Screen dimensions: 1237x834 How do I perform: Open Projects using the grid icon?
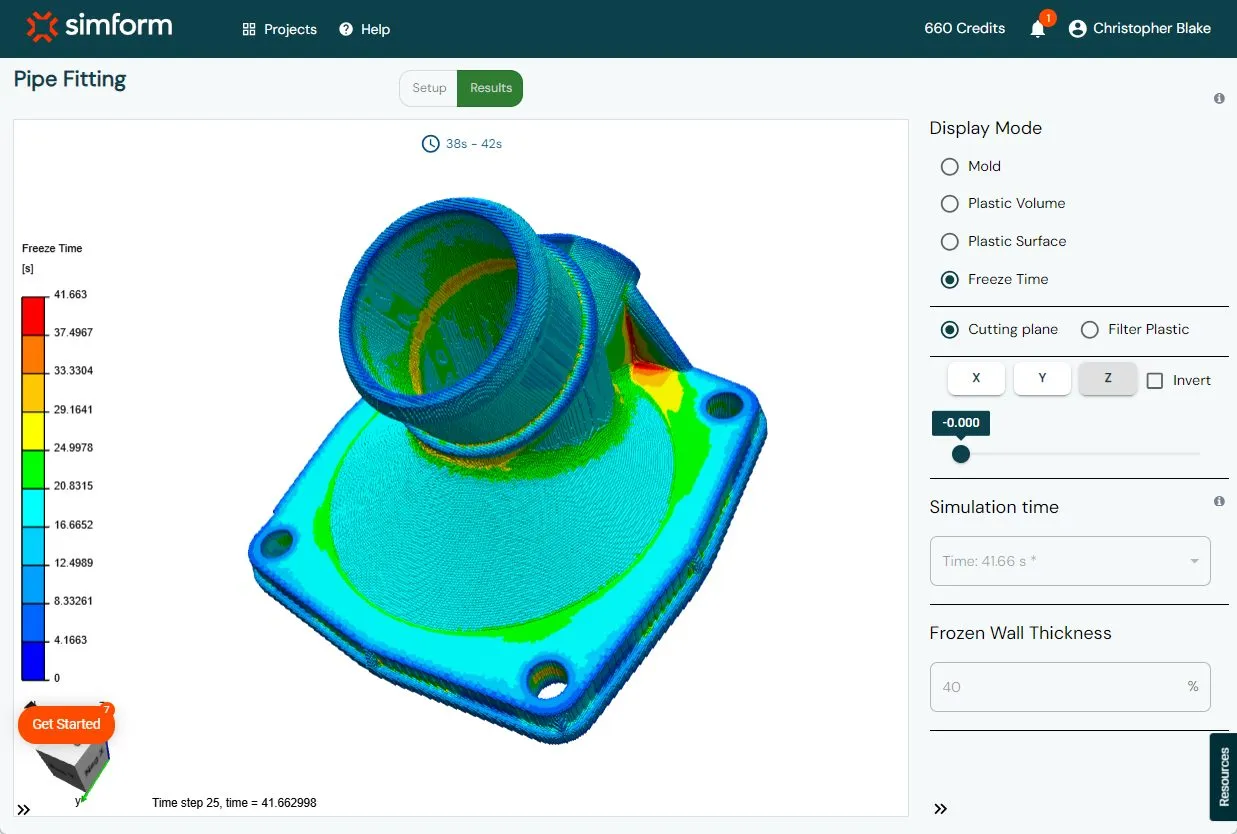click(x=248, y=29)
